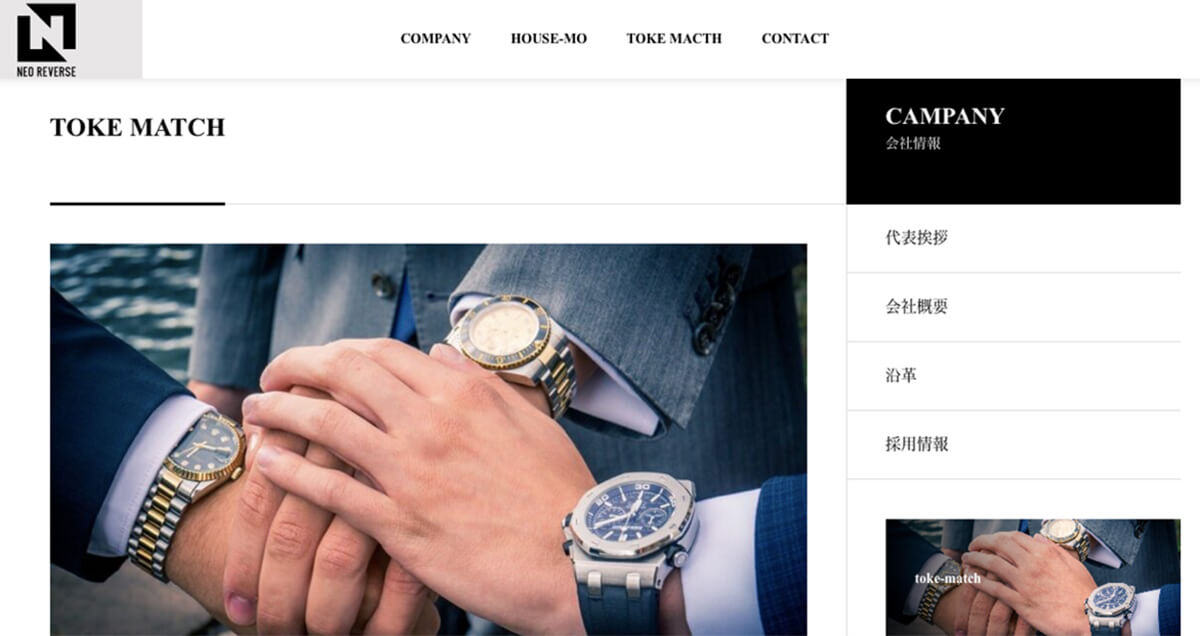1200x636 pixels.
Task: Click the large main photo of stacked hands
Action: 428,440
